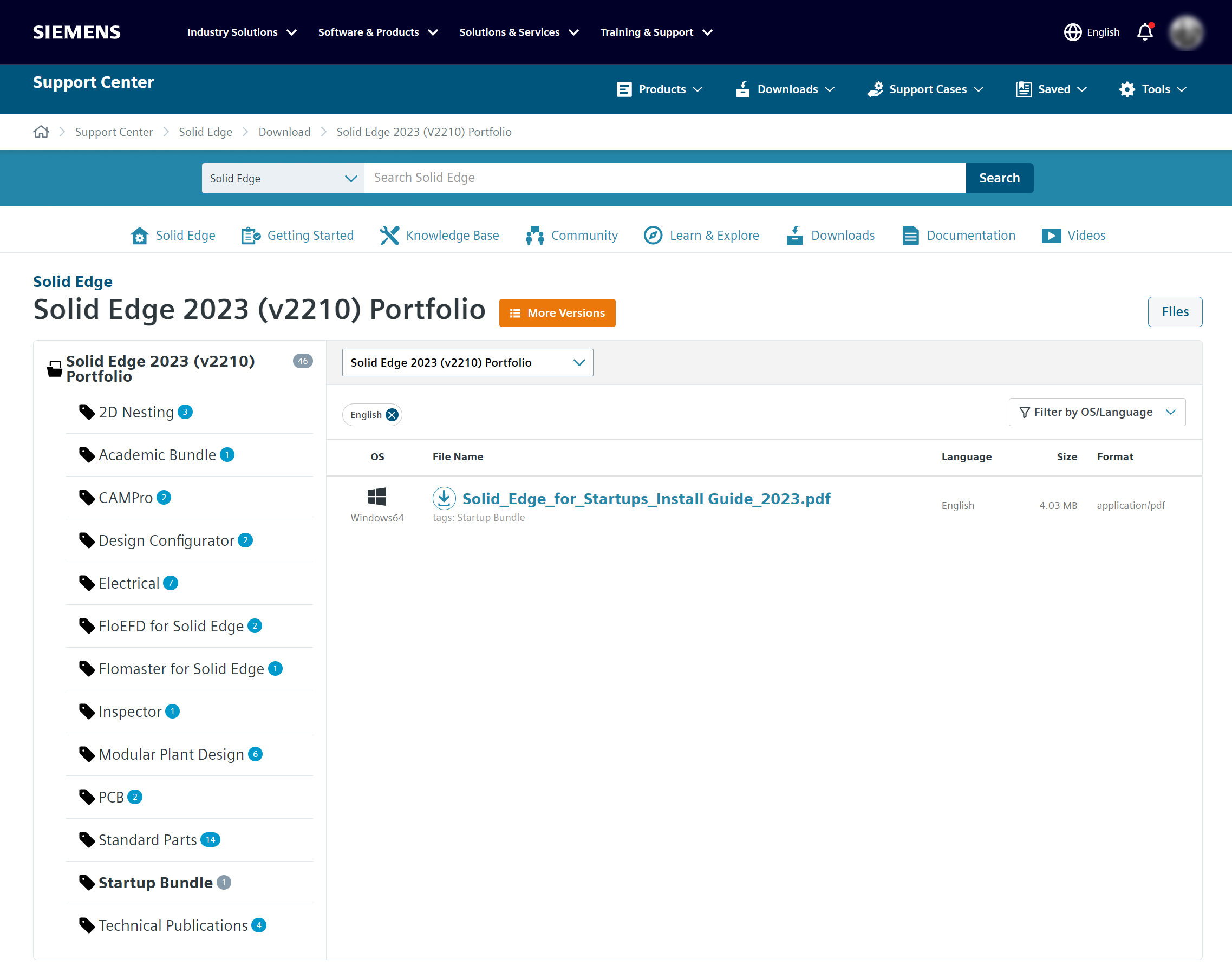Viewport: 1232px width, 972px height.
Task: Expand the product selector showing Solid Edge
Action: tap(283, 178)
